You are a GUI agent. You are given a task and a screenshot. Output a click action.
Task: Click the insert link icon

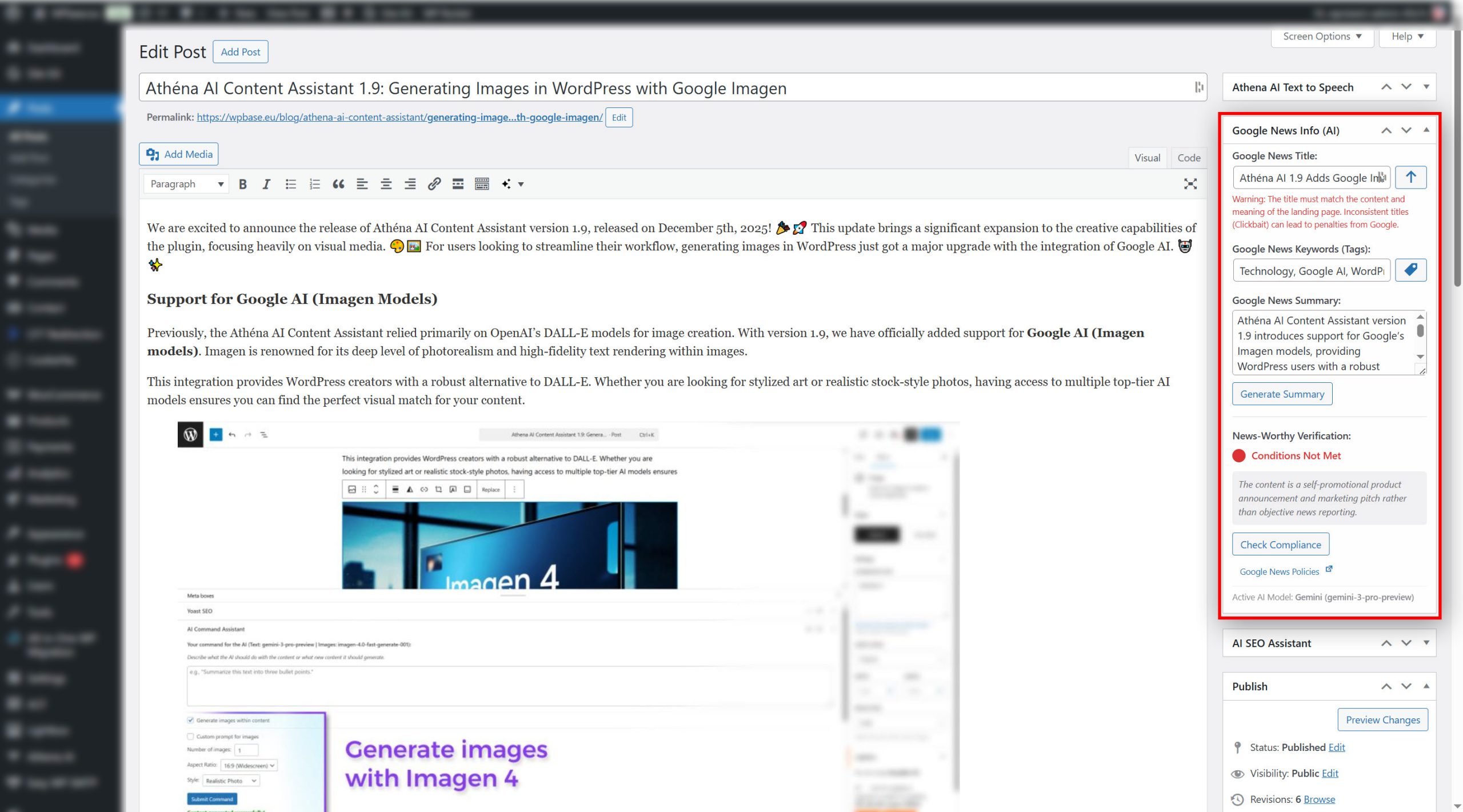(x=434, y=184)
